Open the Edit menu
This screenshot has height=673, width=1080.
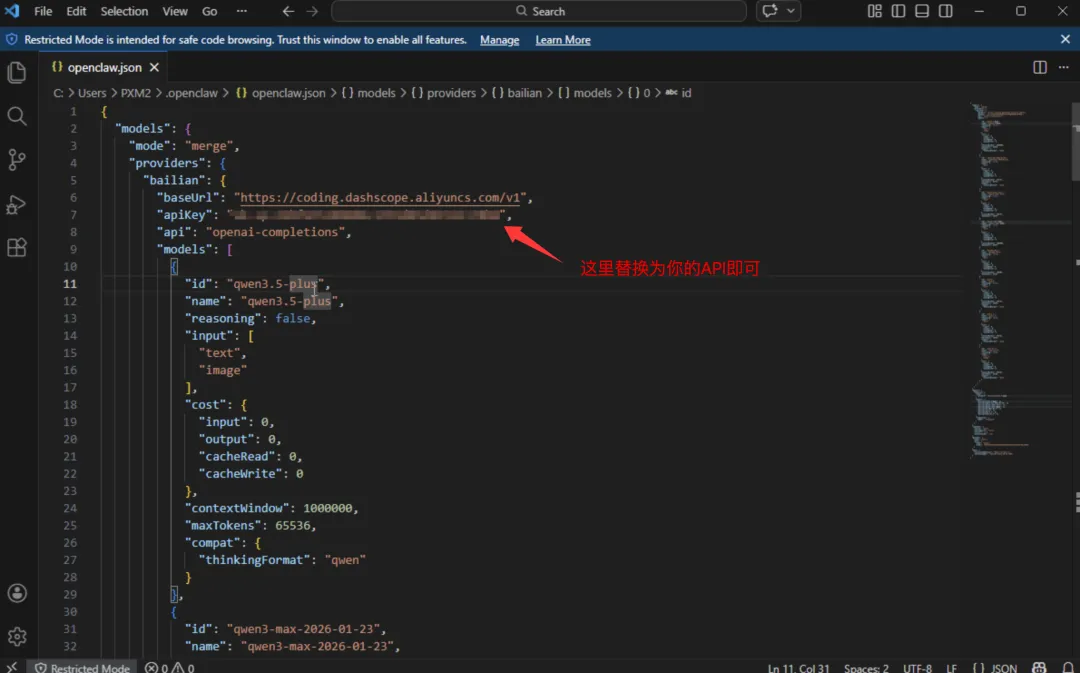pos(76,11)
